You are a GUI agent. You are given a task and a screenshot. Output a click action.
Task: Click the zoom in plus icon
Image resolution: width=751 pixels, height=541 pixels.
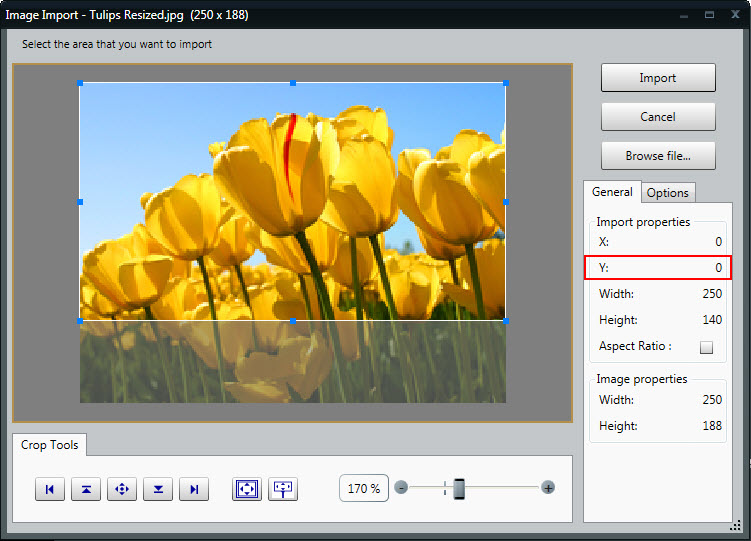tap(548, 487)
